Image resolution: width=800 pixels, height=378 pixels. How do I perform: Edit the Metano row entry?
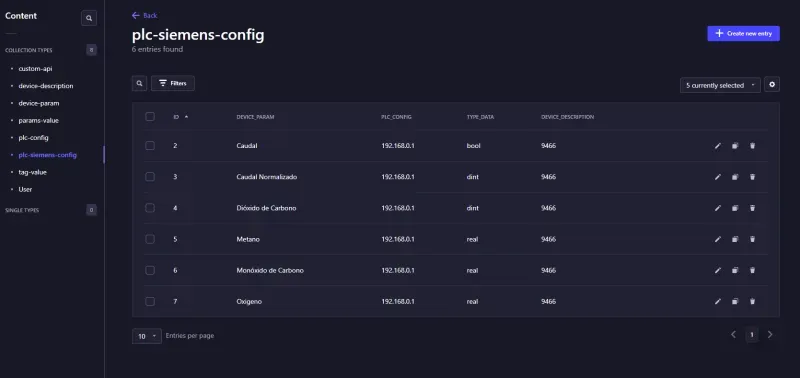[x=718, y=239]
